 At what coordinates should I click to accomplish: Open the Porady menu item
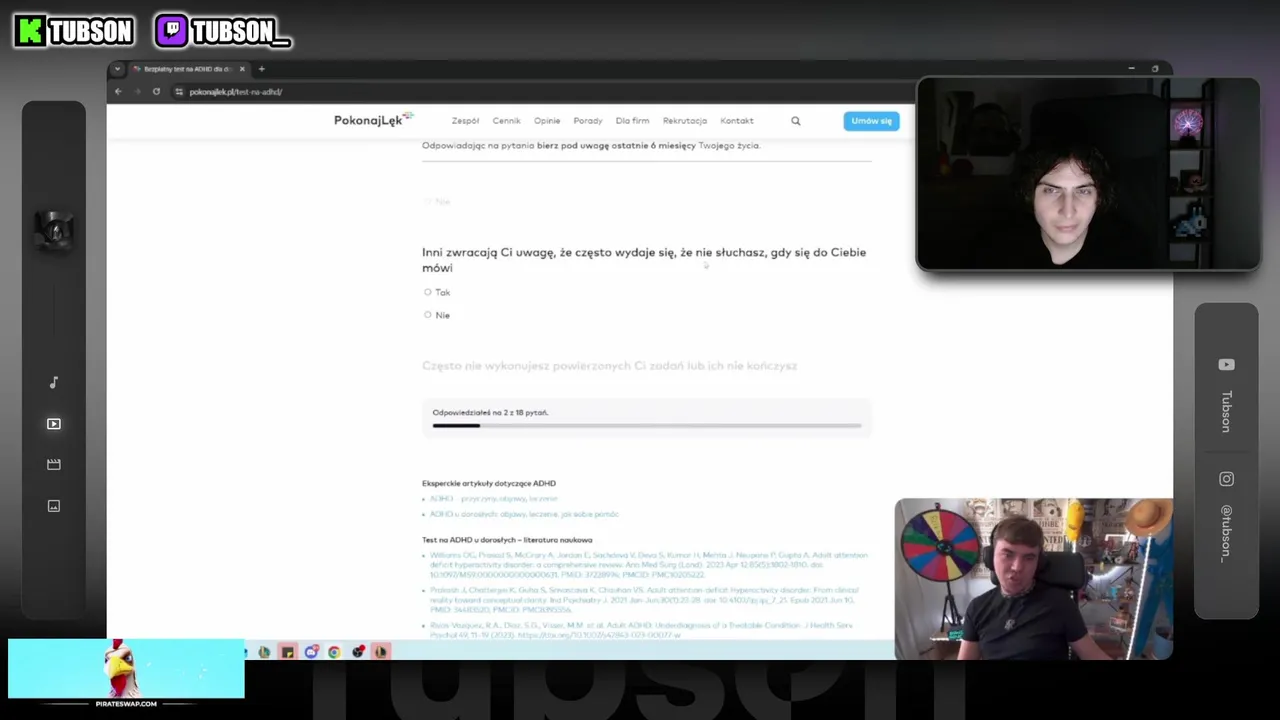(x=588, y=121)
